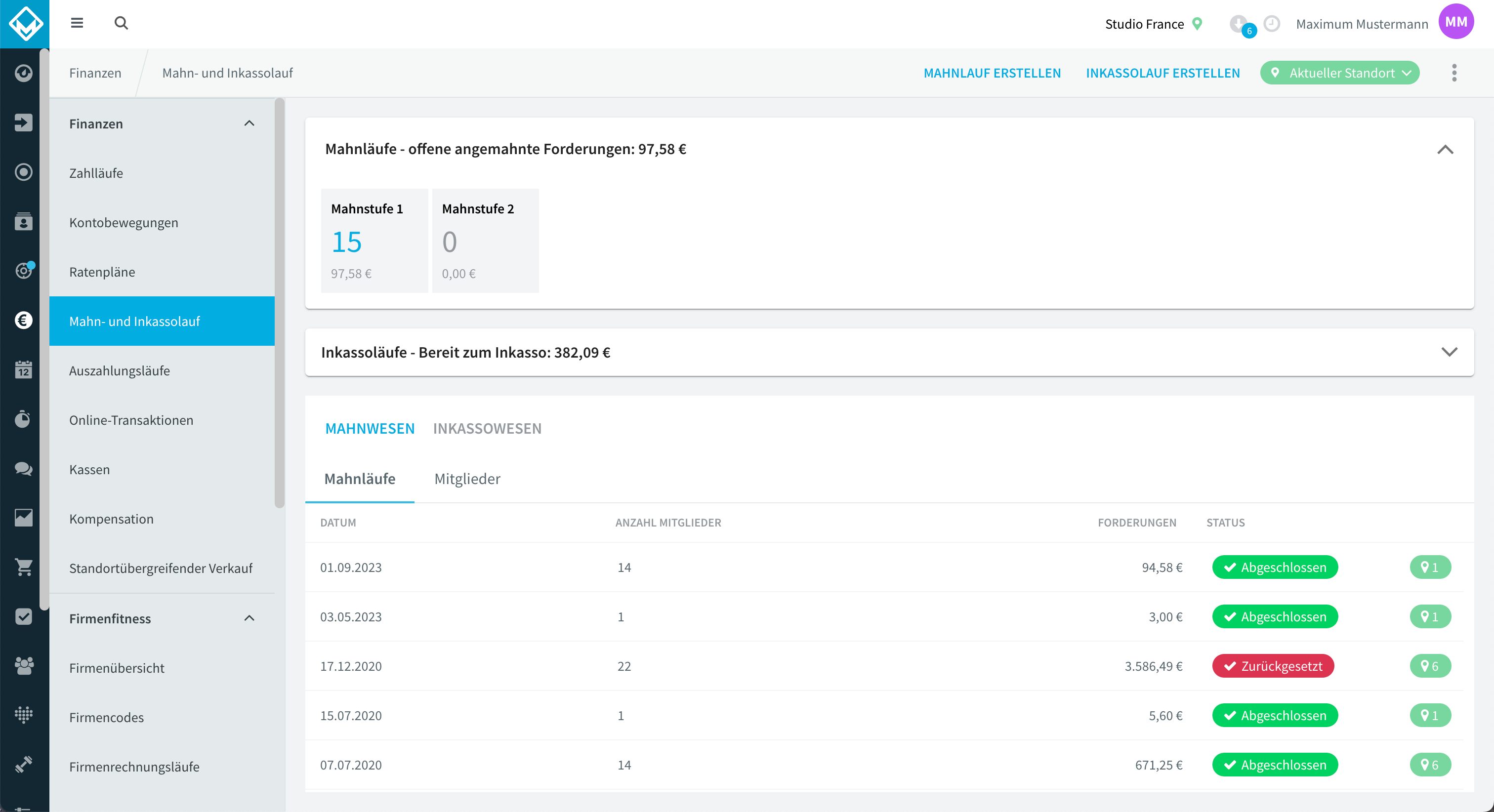This screenshot has height=812, width=1494.
Task: Collapse the Finanzen sidebar section
Action: click(249, 123)
